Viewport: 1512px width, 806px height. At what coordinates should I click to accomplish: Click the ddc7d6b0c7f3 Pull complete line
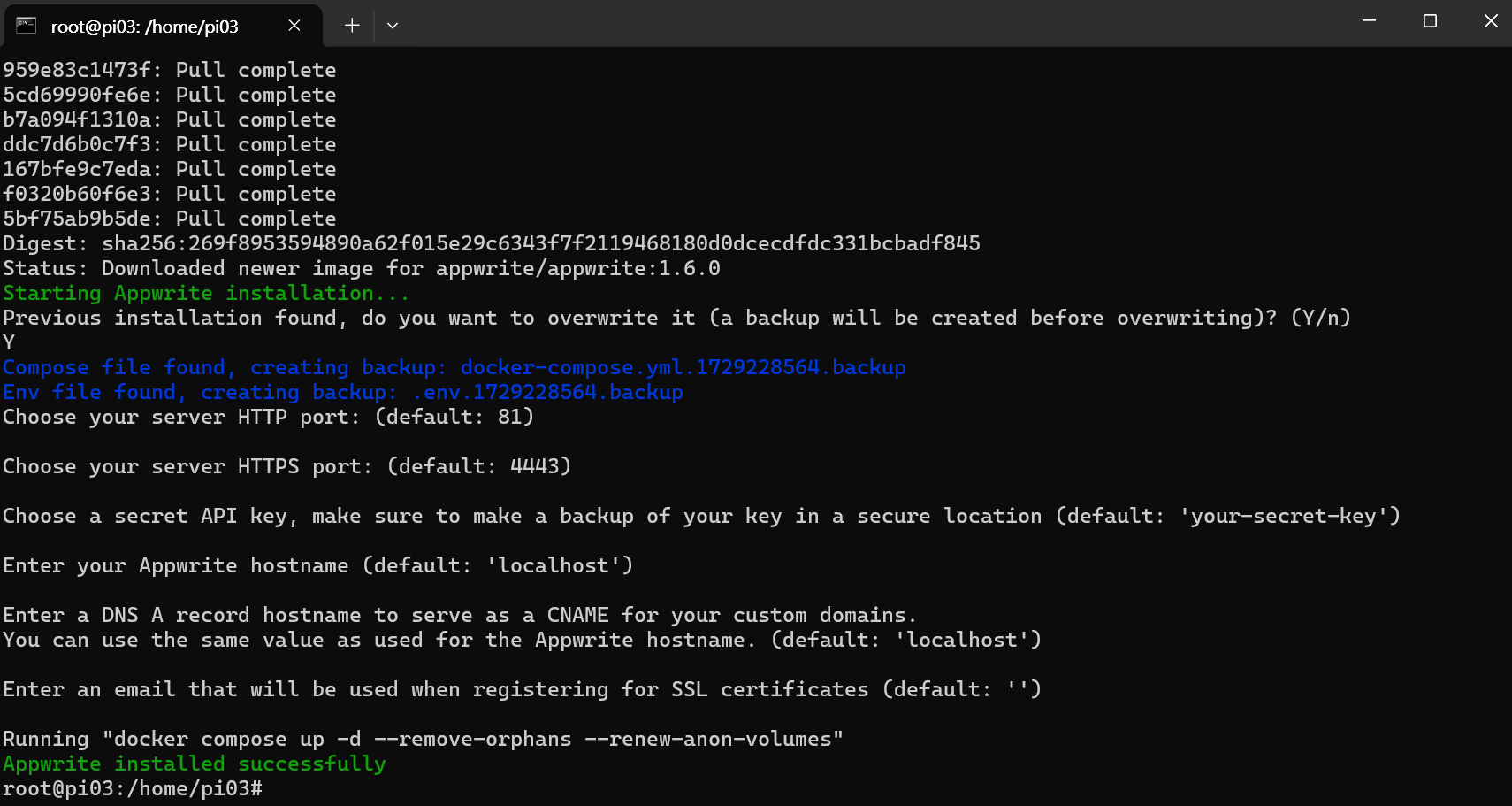point(170,144)
